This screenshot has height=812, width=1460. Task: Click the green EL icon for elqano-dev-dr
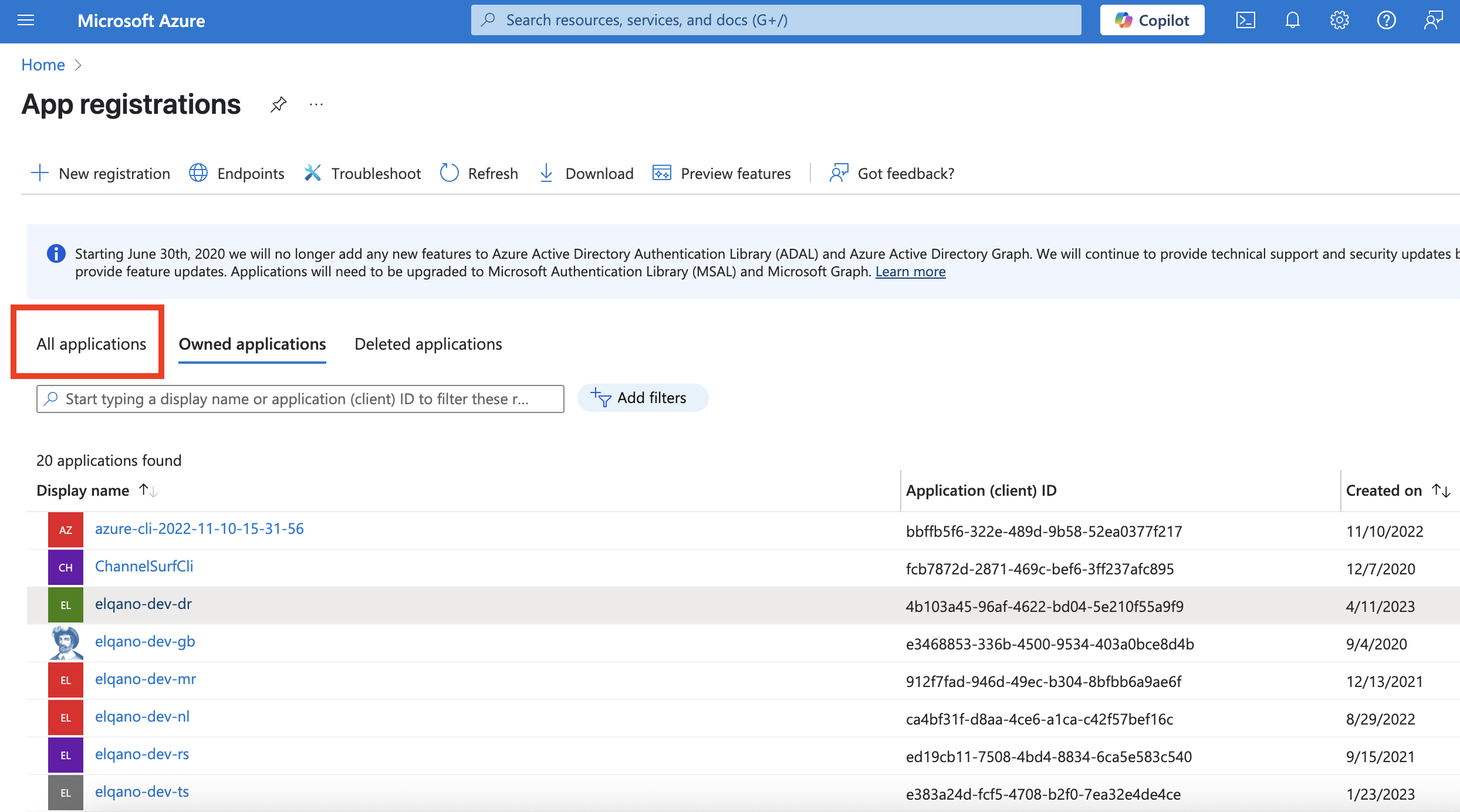tap(66, 605)
